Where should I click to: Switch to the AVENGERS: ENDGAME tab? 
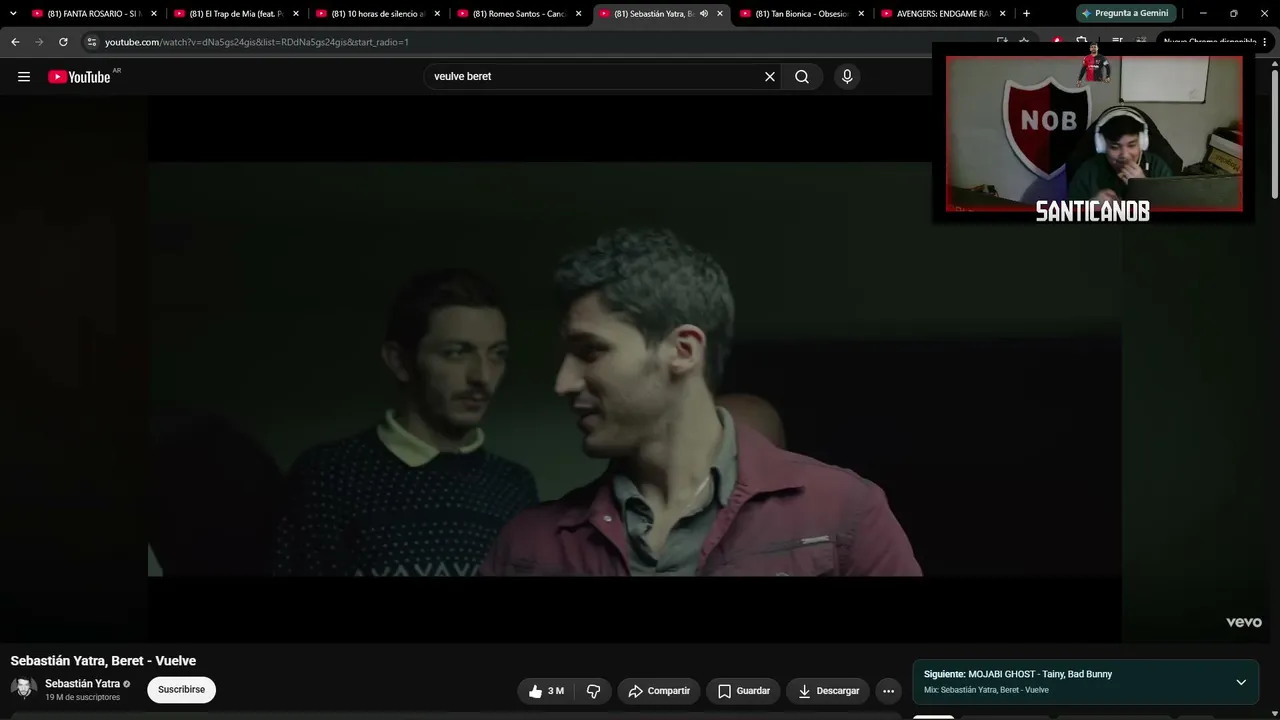coord(944,14)
